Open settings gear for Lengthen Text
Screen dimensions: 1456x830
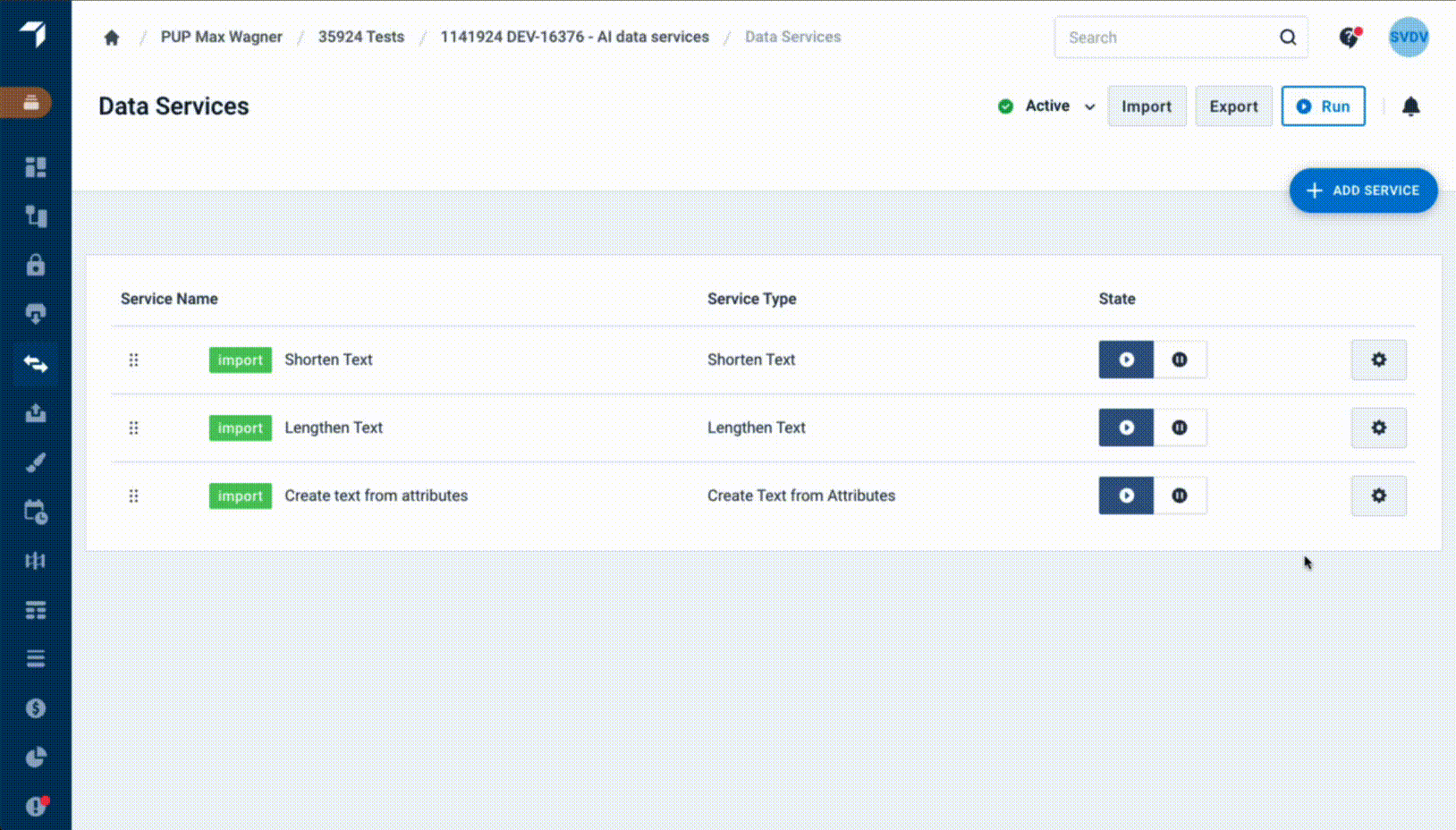tap(1378, 428)
